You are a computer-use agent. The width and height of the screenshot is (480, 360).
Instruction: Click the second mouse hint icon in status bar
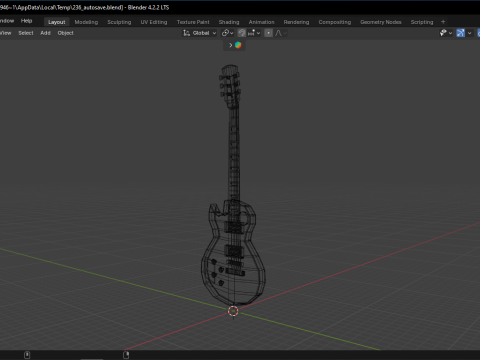click(126, 355)
